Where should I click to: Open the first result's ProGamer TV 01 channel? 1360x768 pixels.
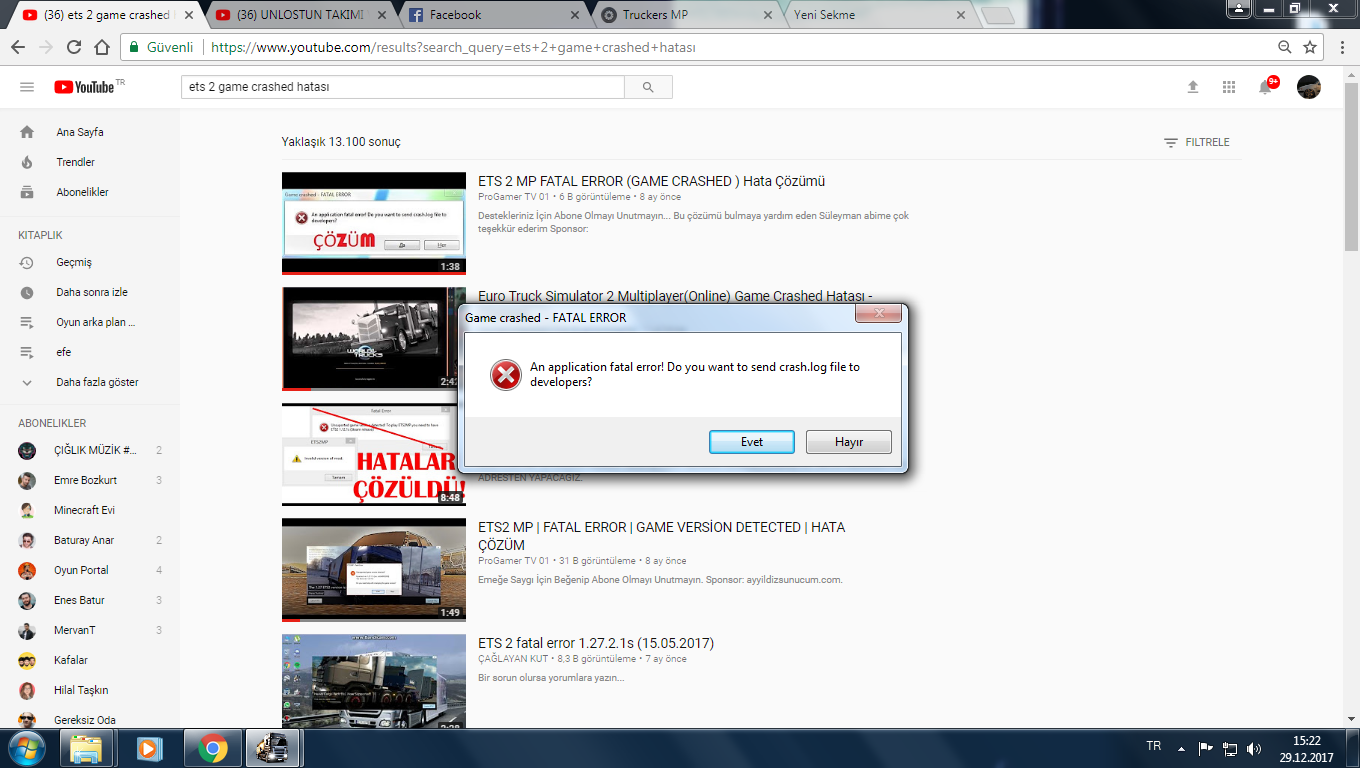[514, 197]
